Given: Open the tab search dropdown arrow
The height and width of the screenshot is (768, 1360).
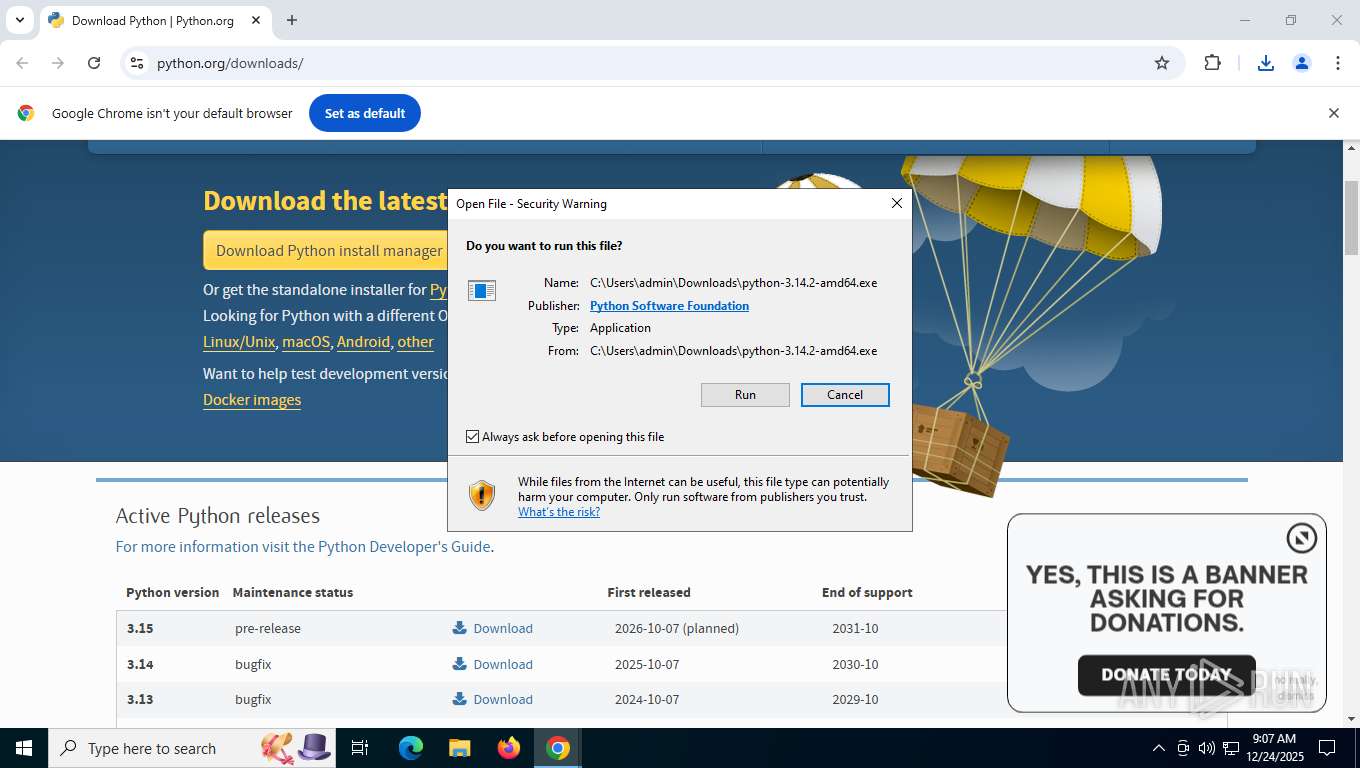Looking at the screenshot, I should (19, 20).
